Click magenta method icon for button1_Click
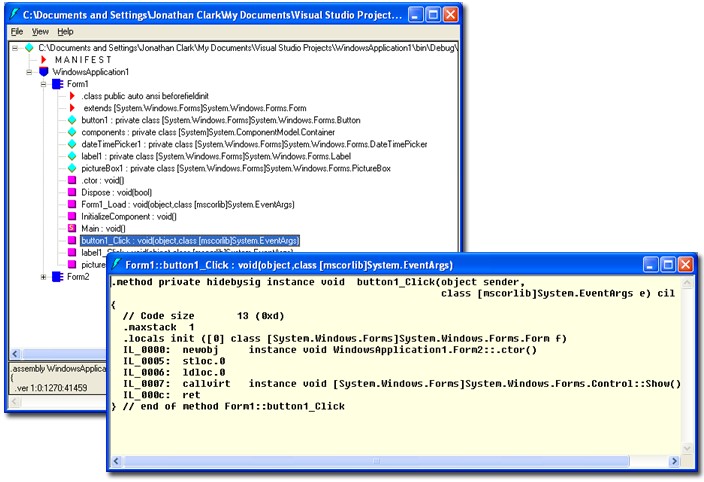The image size is (704, 482). pos(72,241)
